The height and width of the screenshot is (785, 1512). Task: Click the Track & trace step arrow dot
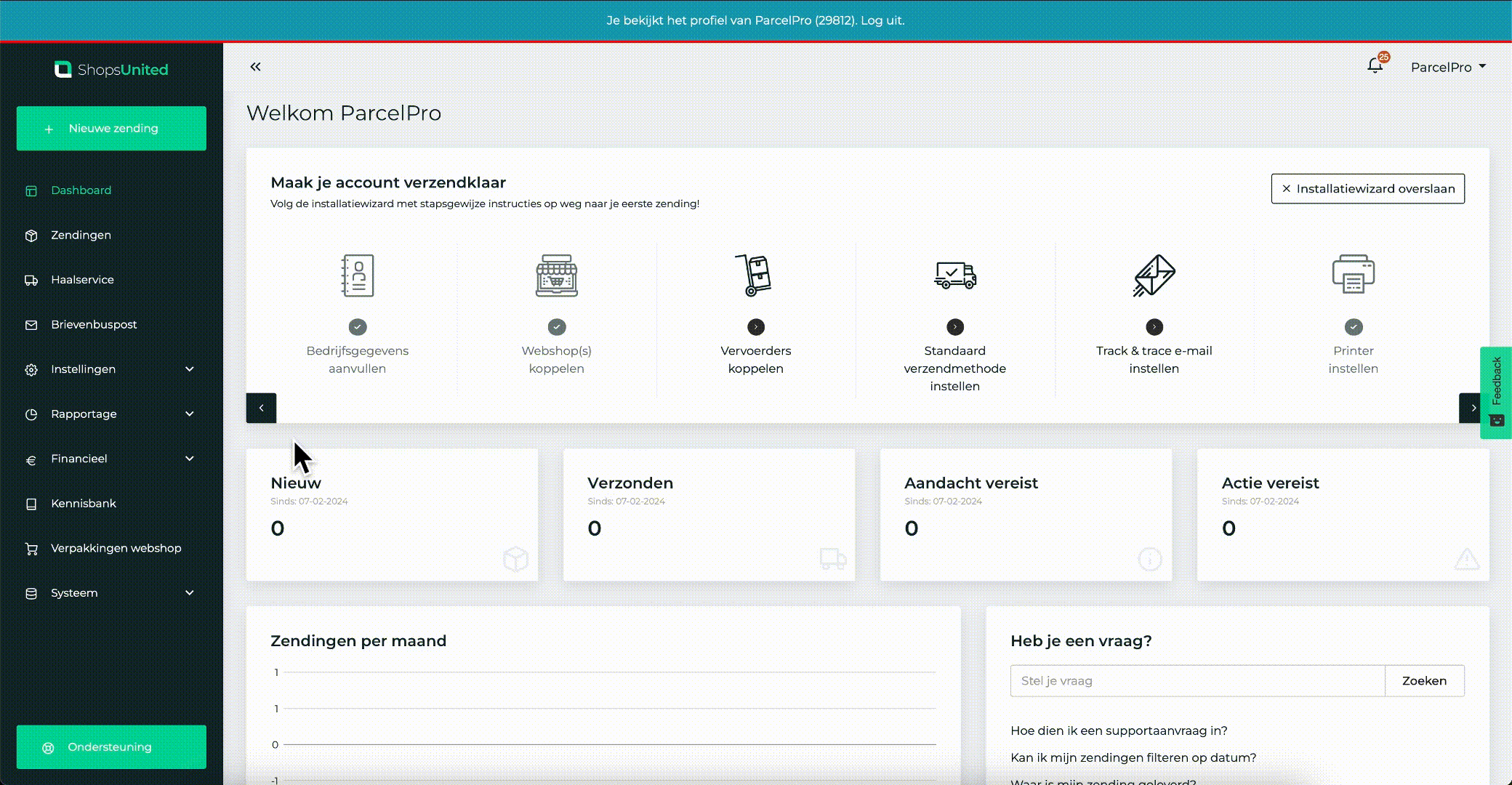coord(1154,327)
